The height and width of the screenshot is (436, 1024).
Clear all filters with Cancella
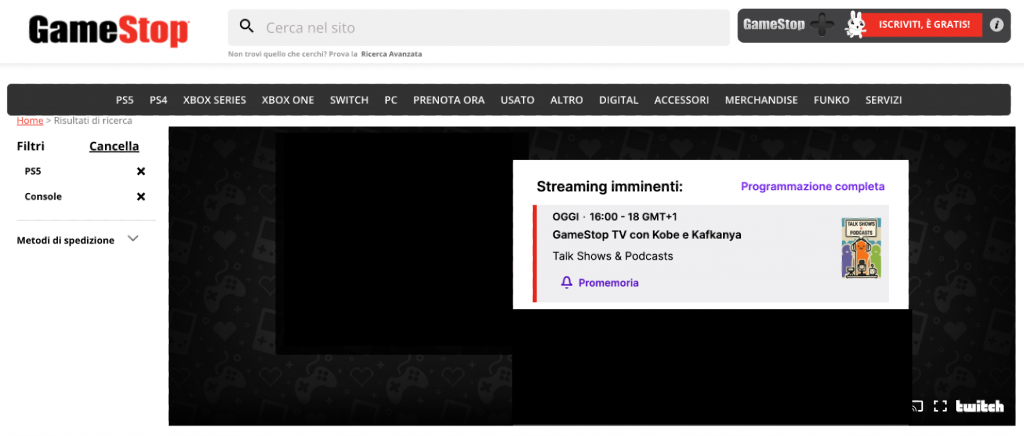click(x=114, y=146)
